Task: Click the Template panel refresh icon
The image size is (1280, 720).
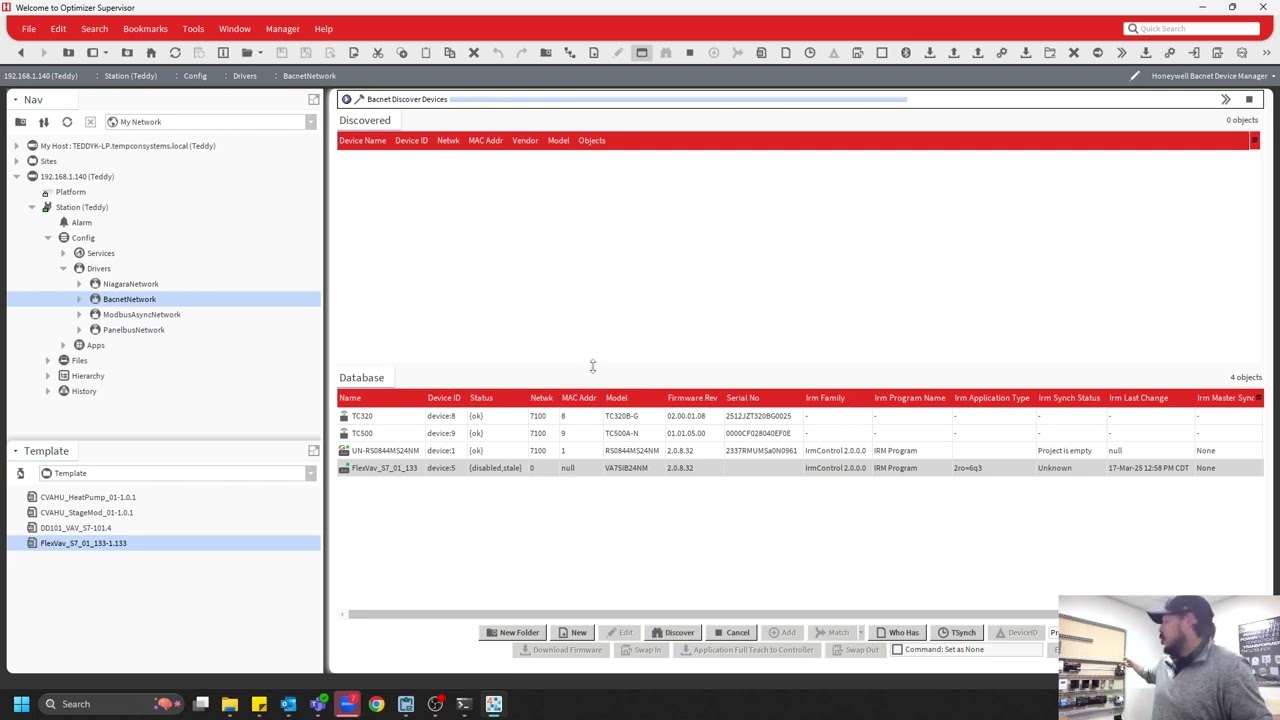Action: tap(20, 473)
